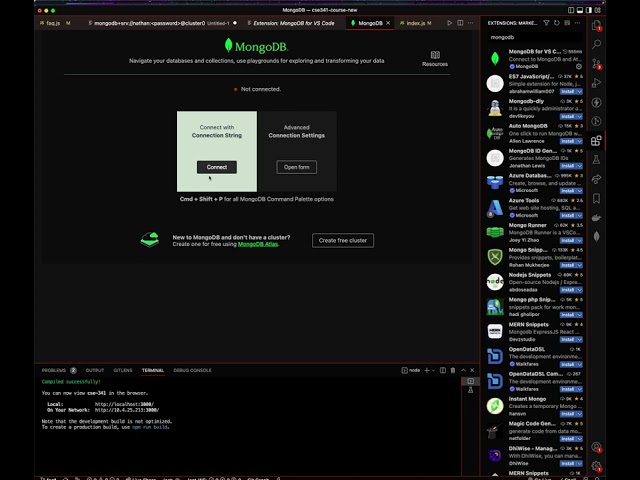The height and width of the screenshot is (480, 640).
Task: Open the new terminal launch profile dropdown
Action: [433, 370]
